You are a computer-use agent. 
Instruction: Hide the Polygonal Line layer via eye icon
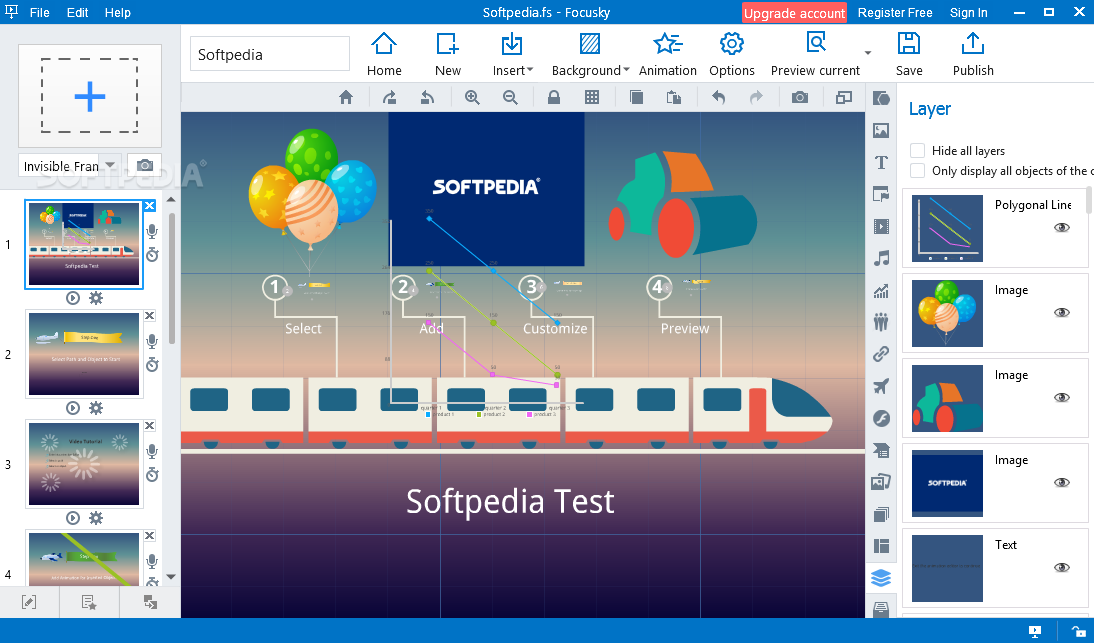point(1061,227)
